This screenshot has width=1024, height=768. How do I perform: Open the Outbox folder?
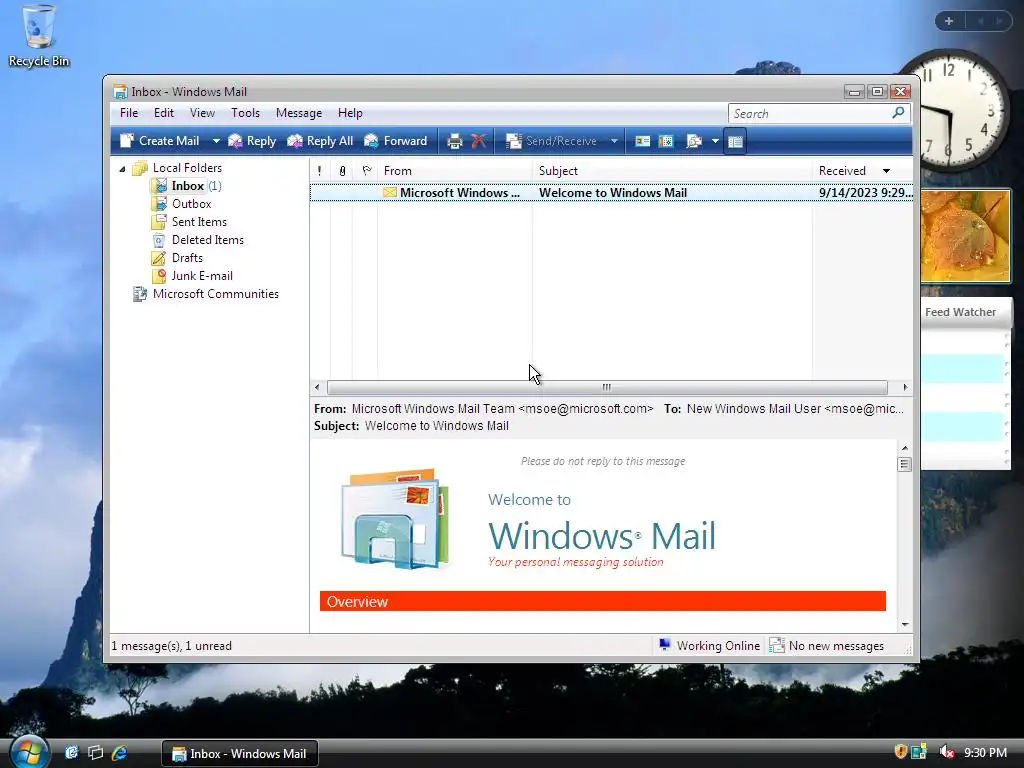tap(191, 204)
